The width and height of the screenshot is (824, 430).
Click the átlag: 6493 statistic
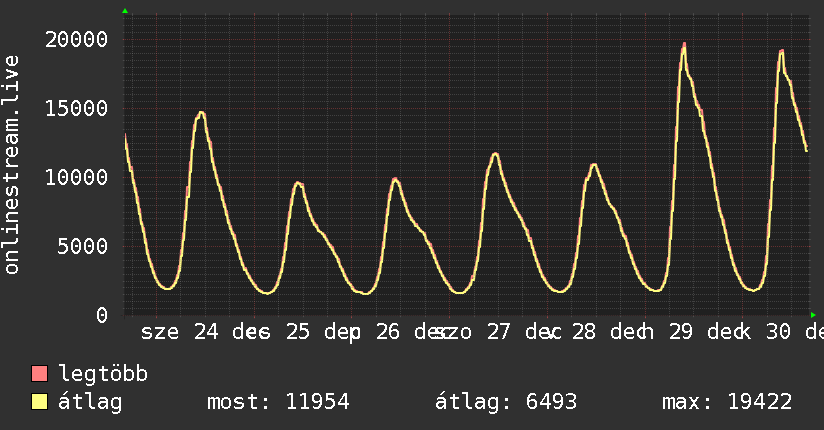coord(506,402)
